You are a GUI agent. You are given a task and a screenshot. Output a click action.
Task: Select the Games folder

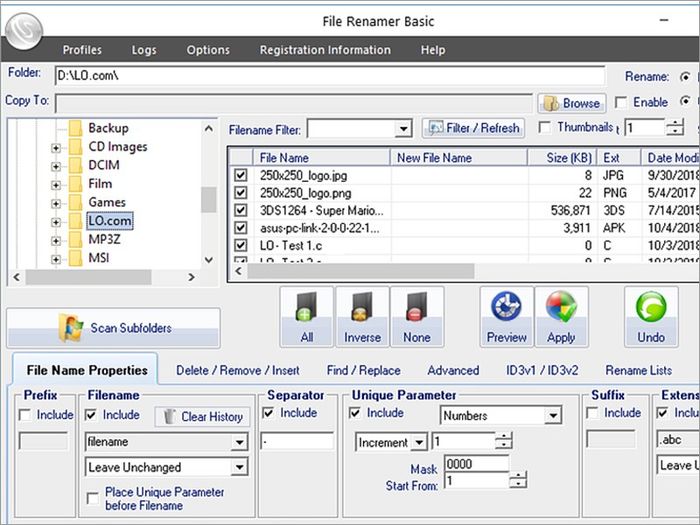tap(107, 202)
